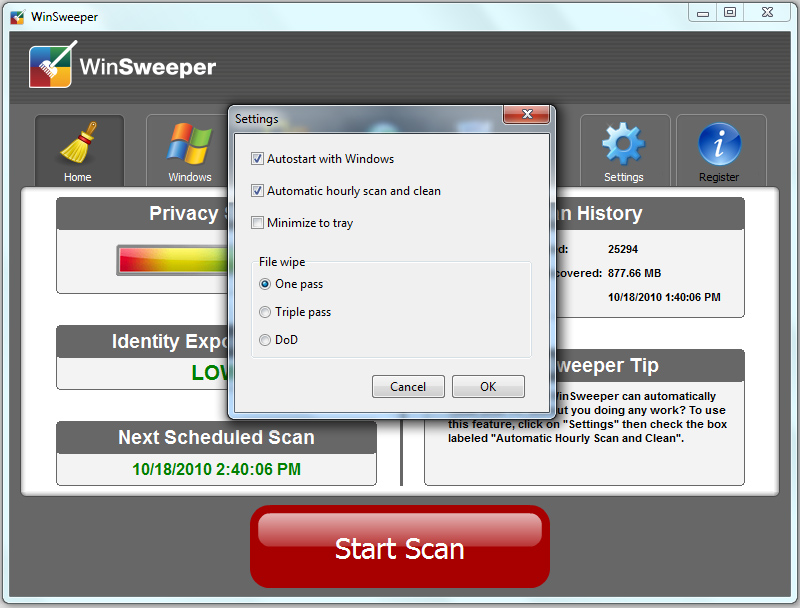Image resolution: width=800 pixels, height=608 pixels.
Task: Click the Register info icon
Action: pos(718,144)
